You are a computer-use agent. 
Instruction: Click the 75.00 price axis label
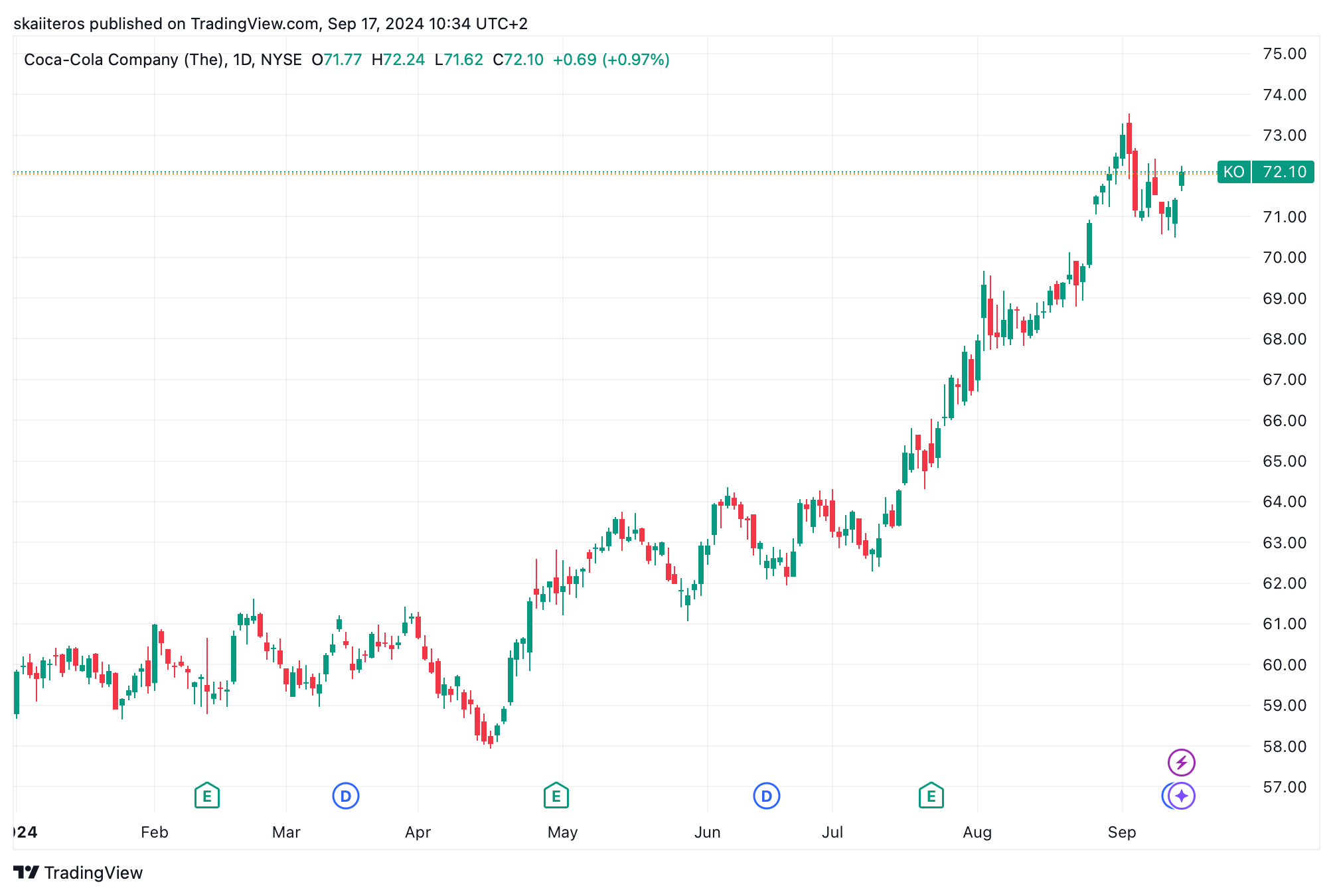[x=1285, y=54]
